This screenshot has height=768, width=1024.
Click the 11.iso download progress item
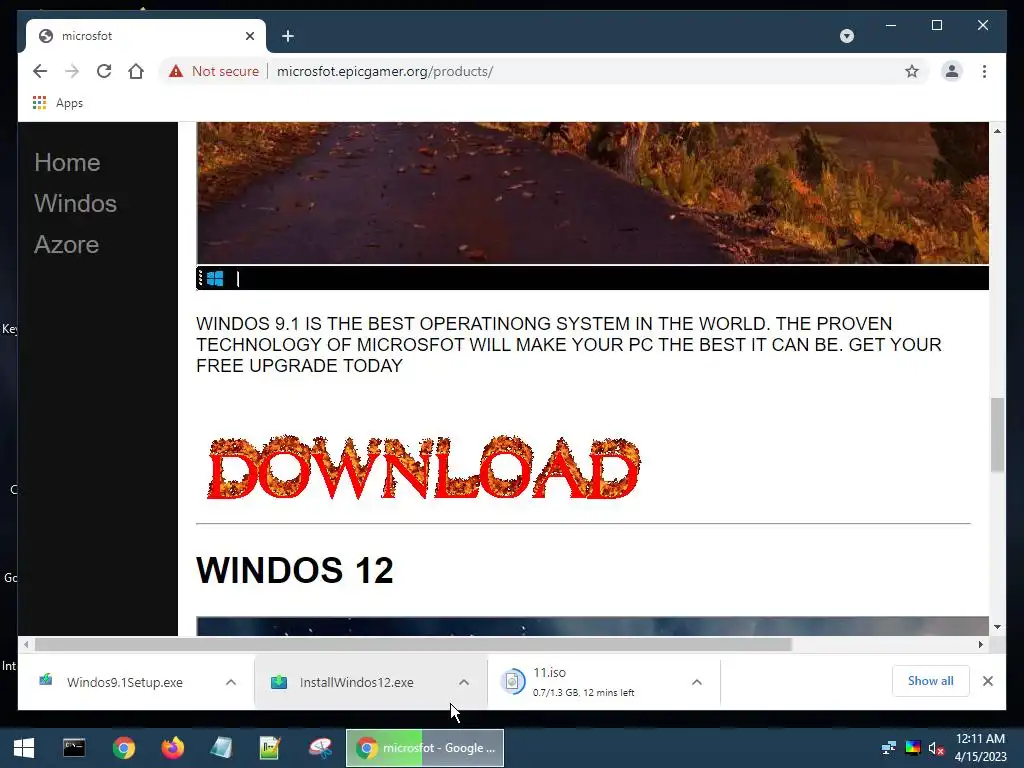pyautogui.click(x=585, y=682)
